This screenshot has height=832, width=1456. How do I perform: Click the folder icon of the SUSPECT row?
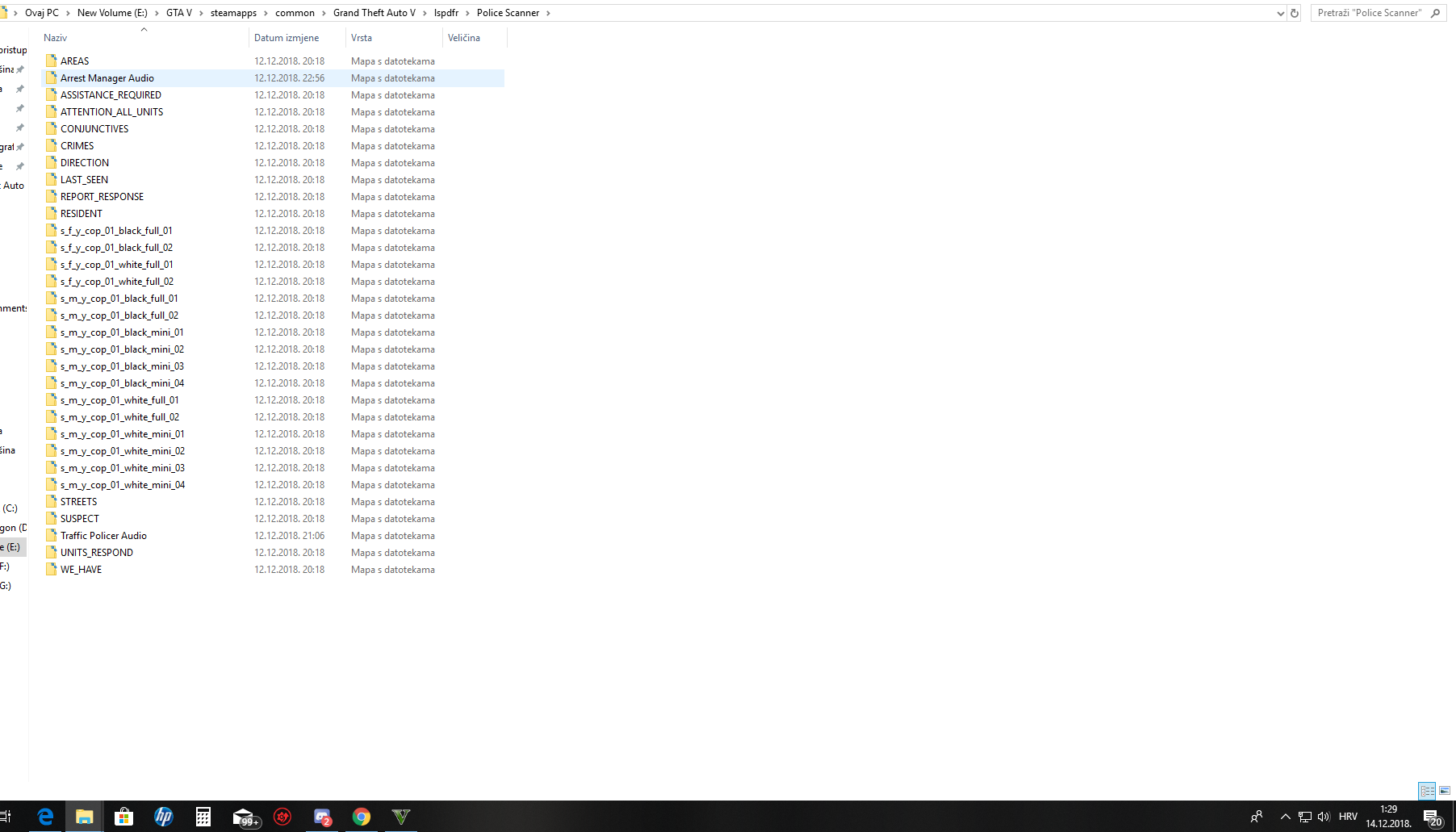pos(52,518)
